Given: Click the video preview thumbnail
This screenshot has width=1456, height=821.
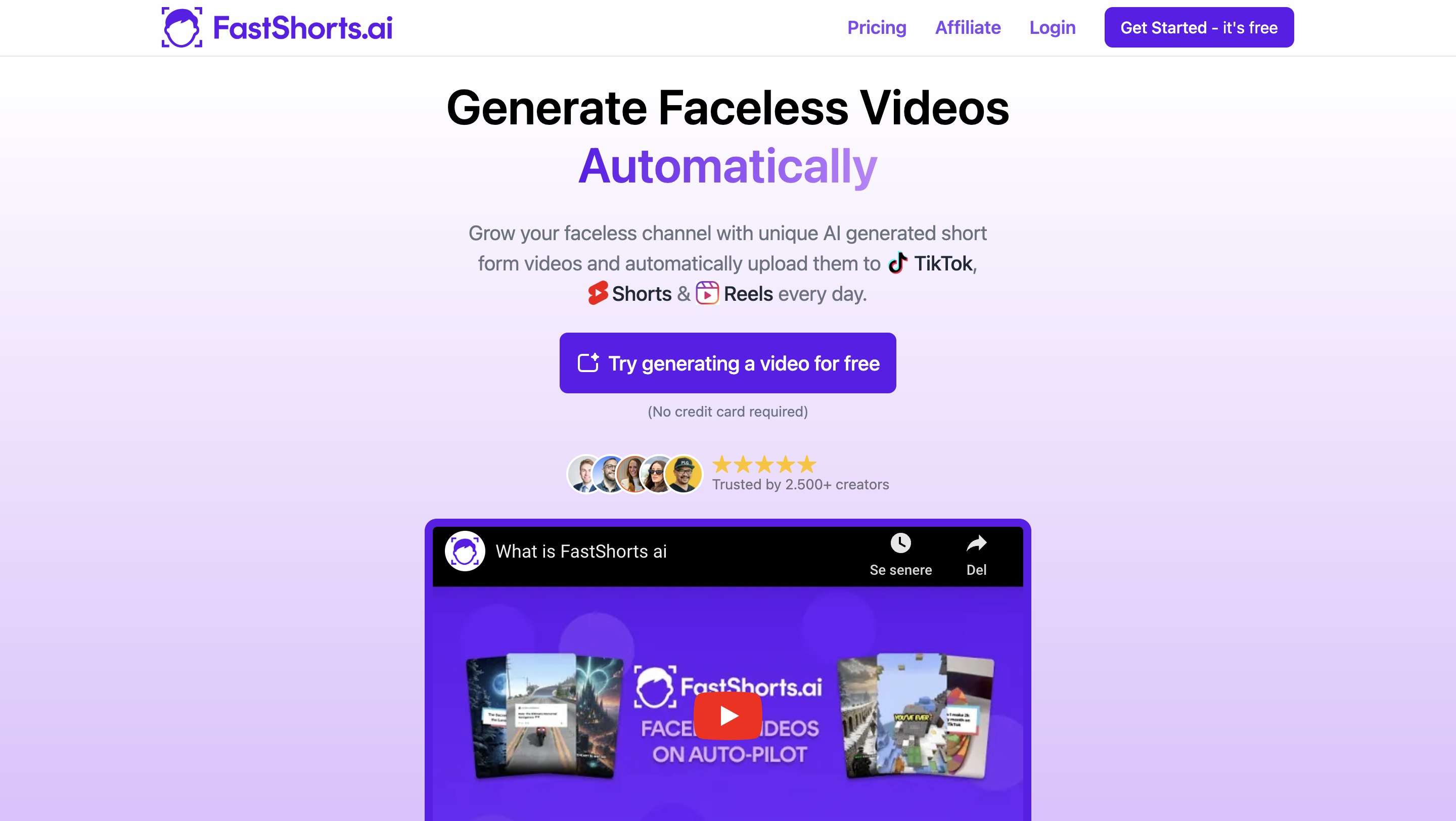Looking at the screenshot, I should [728, 715].
